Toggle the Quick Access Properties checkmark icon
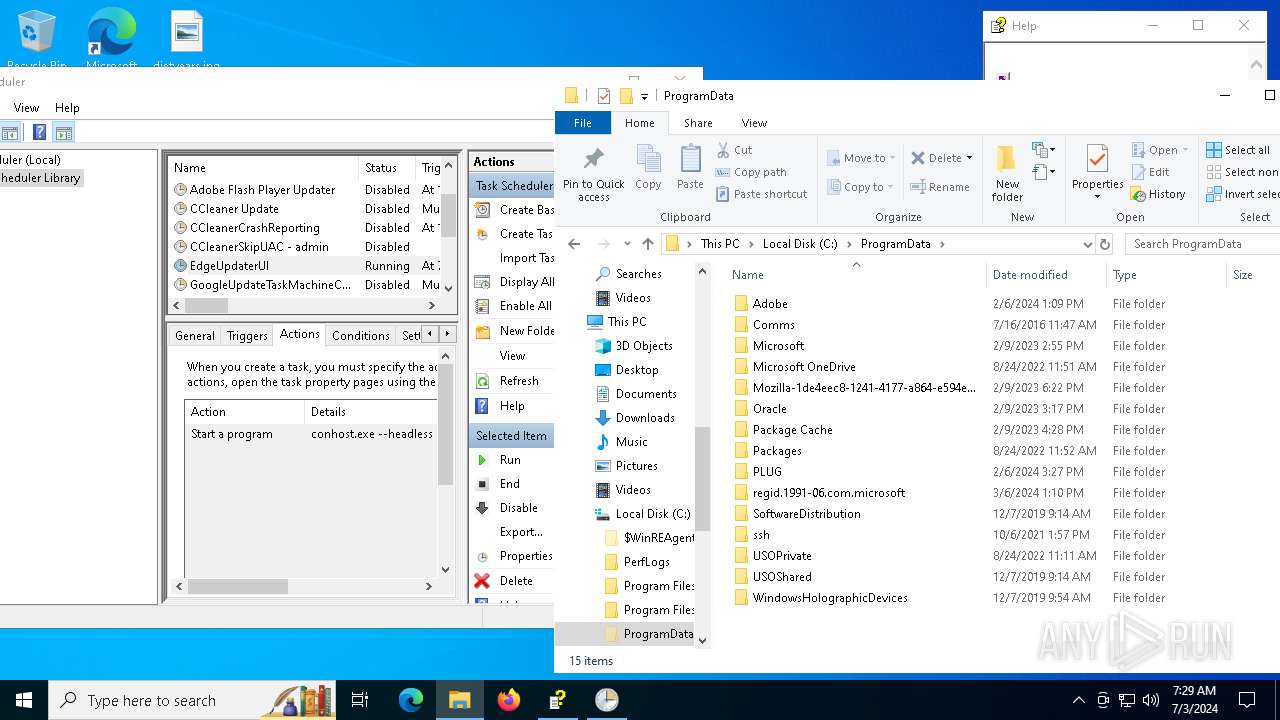 pos(603,96)
